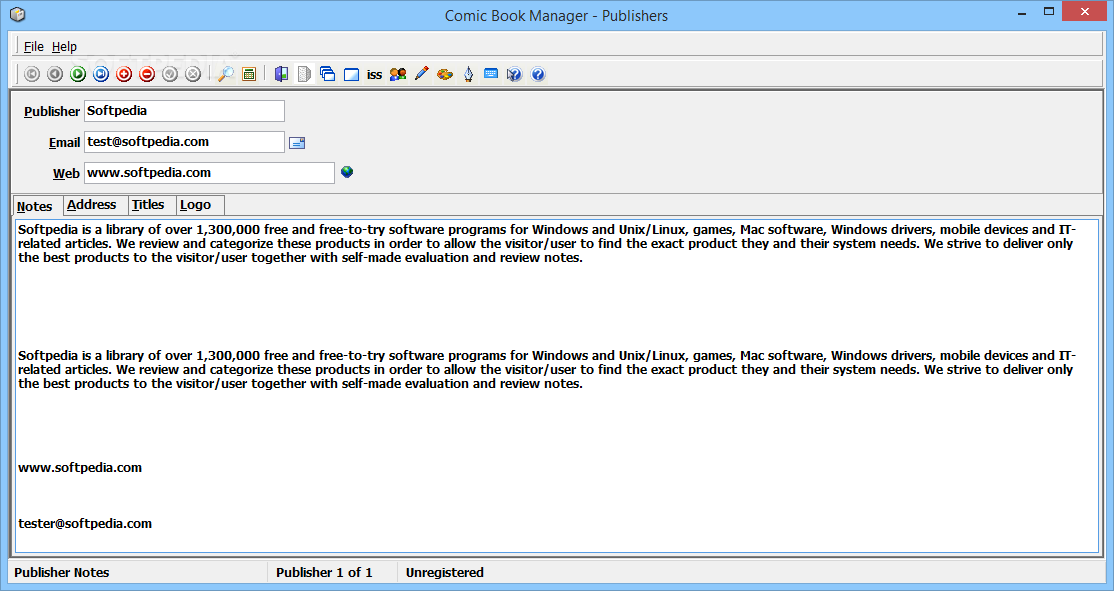Click 'www.softpedia.com' line in notes

(80, 467)
